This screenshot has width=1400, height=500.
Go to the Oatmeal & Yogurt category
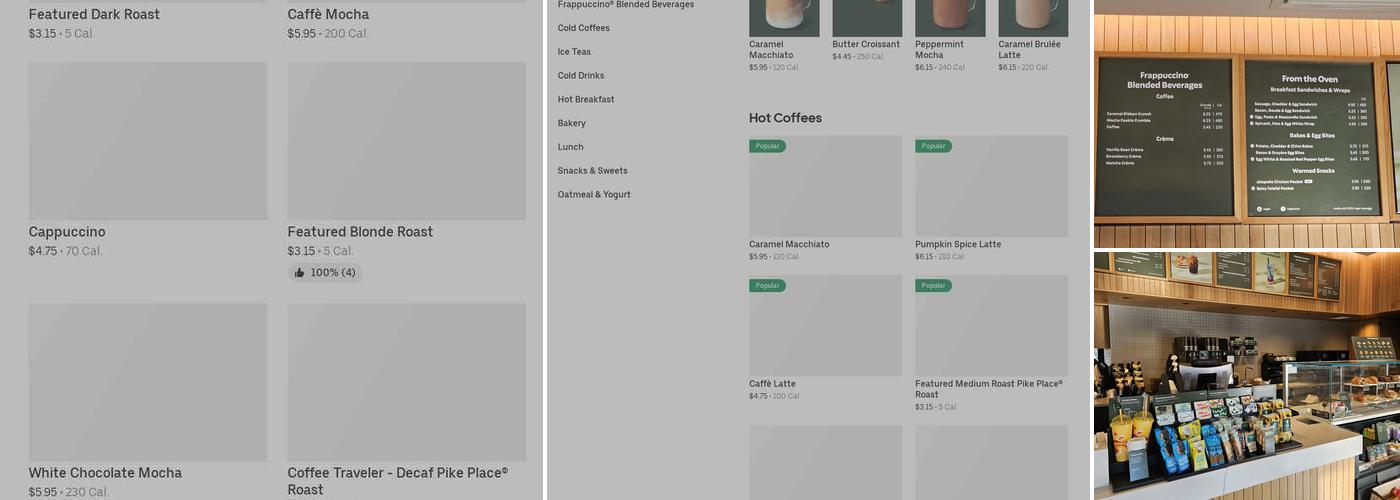point(594,195)
